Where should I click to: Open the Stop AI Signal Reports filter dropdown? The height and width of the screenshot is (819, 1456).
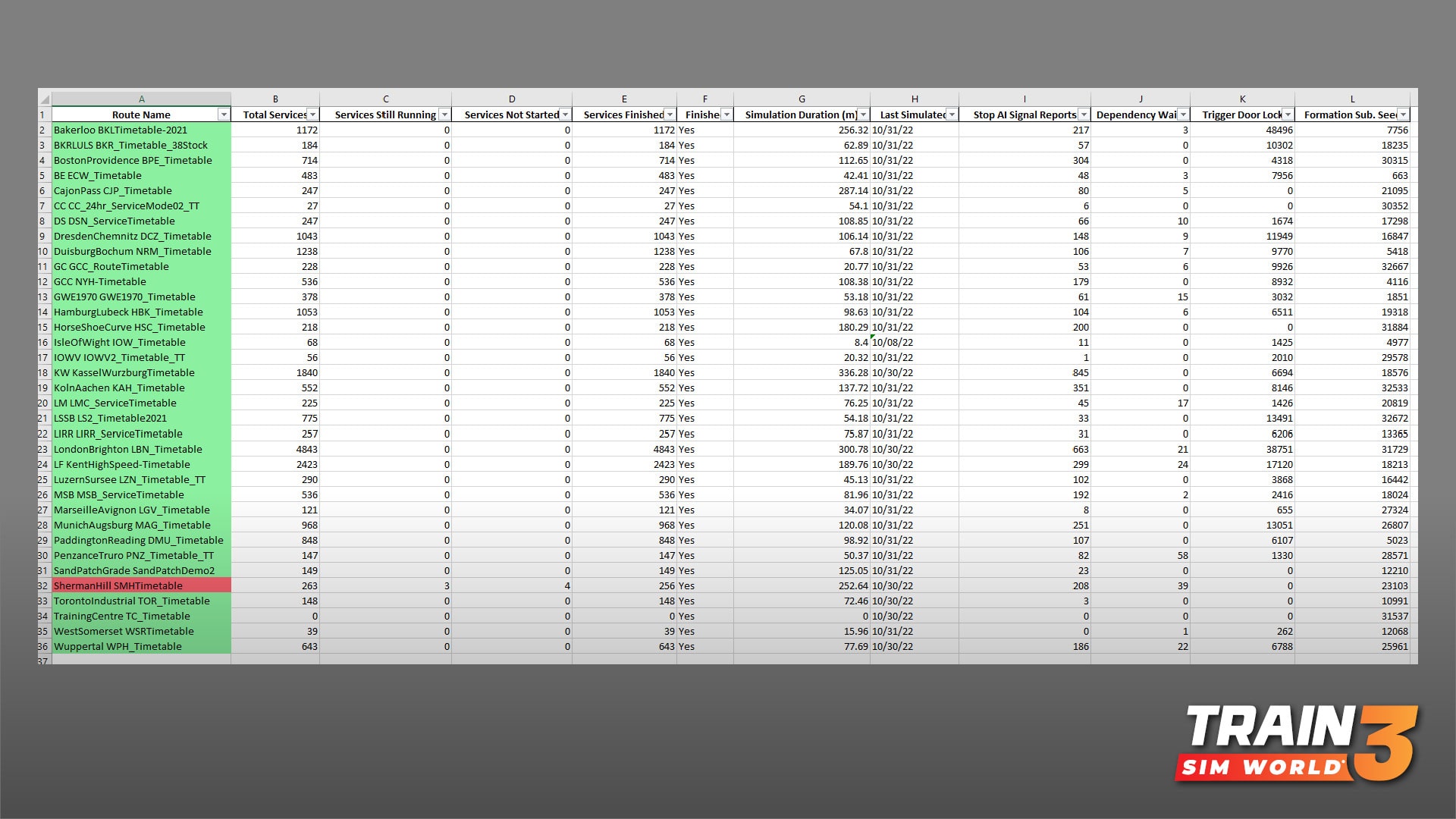tap(1084, 115)
